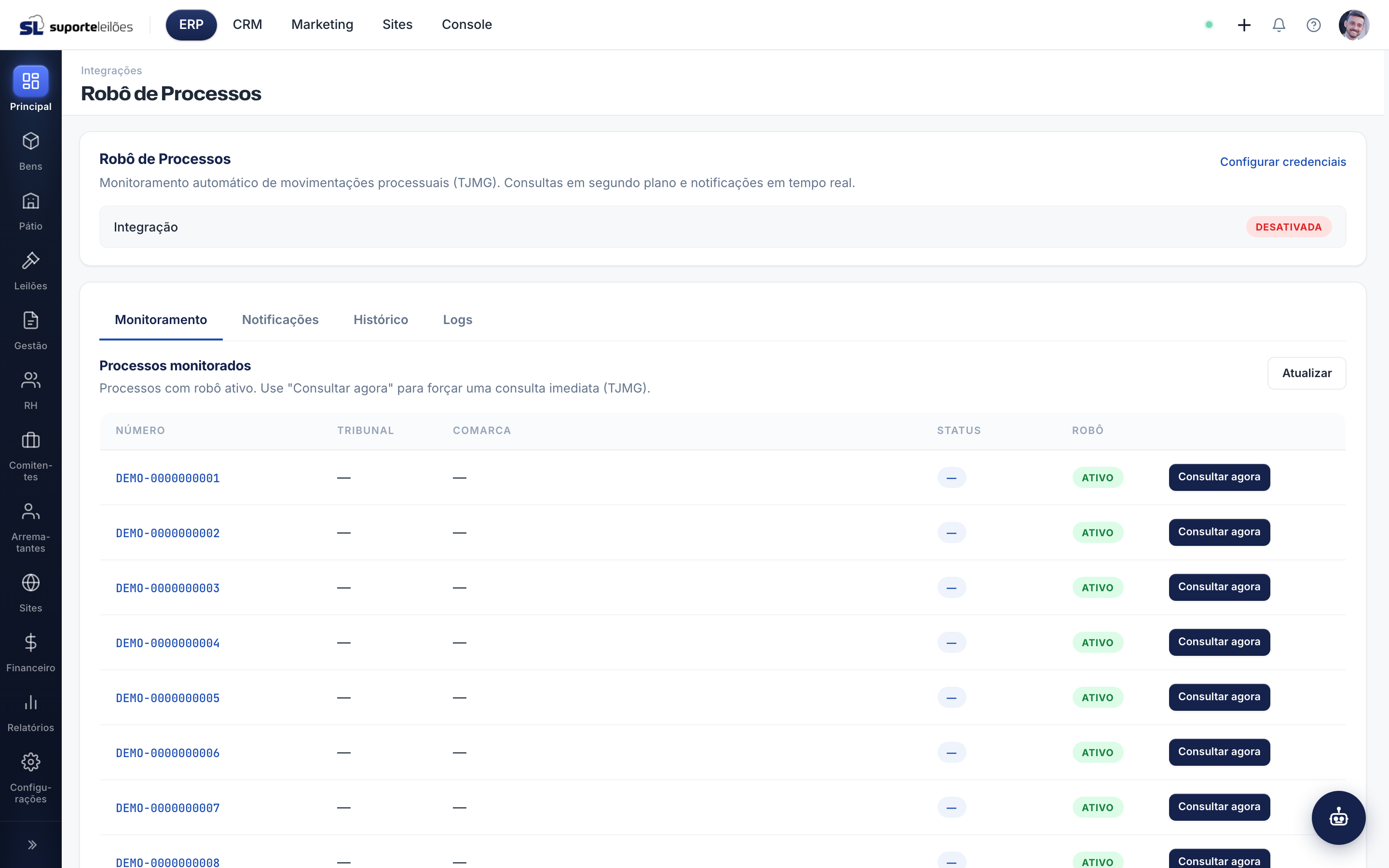Open the Bens sidebar section
This screenshot has width=1389, height=868.
(30, 151)
